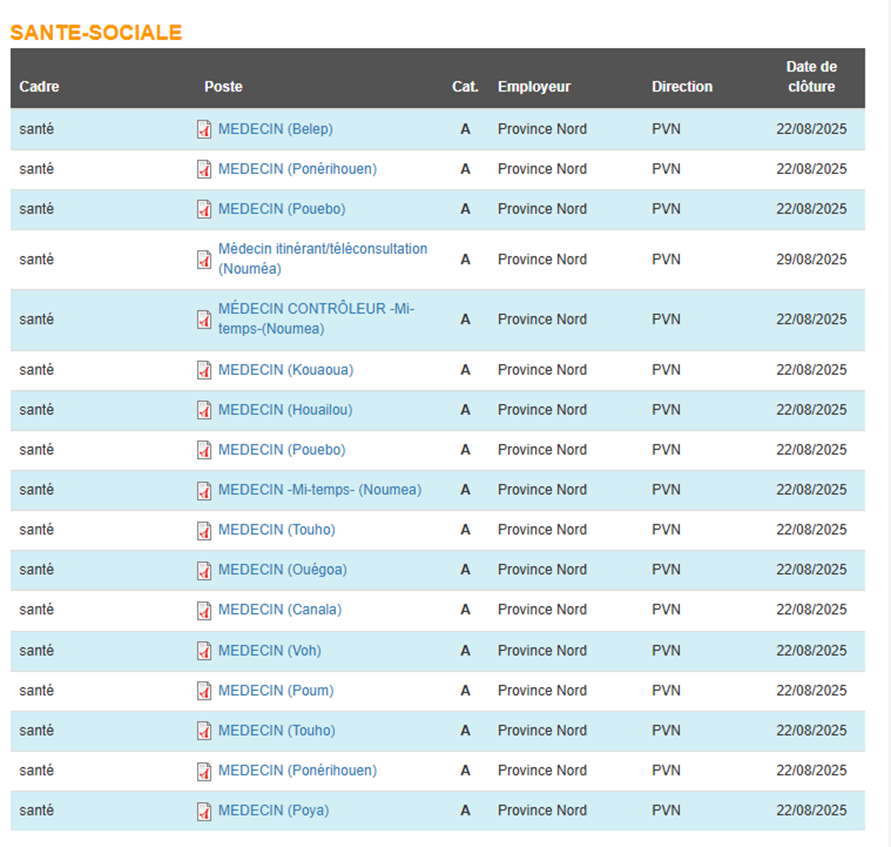Click the PDF icon for MEDECIN (Houailou)

[204, 410]
